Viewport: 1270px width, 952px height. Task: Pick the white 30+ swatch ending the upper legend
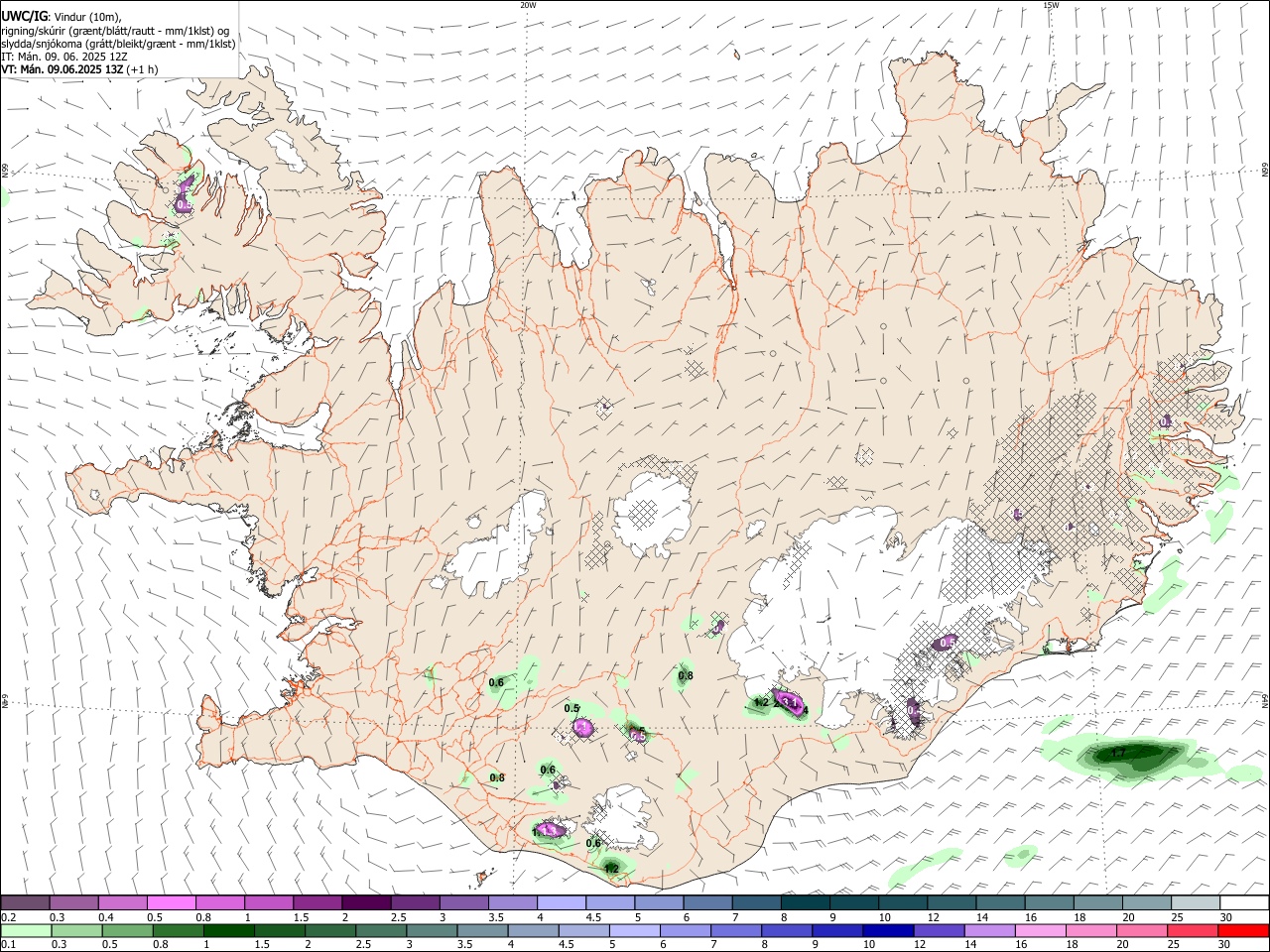click(1245, 903)
